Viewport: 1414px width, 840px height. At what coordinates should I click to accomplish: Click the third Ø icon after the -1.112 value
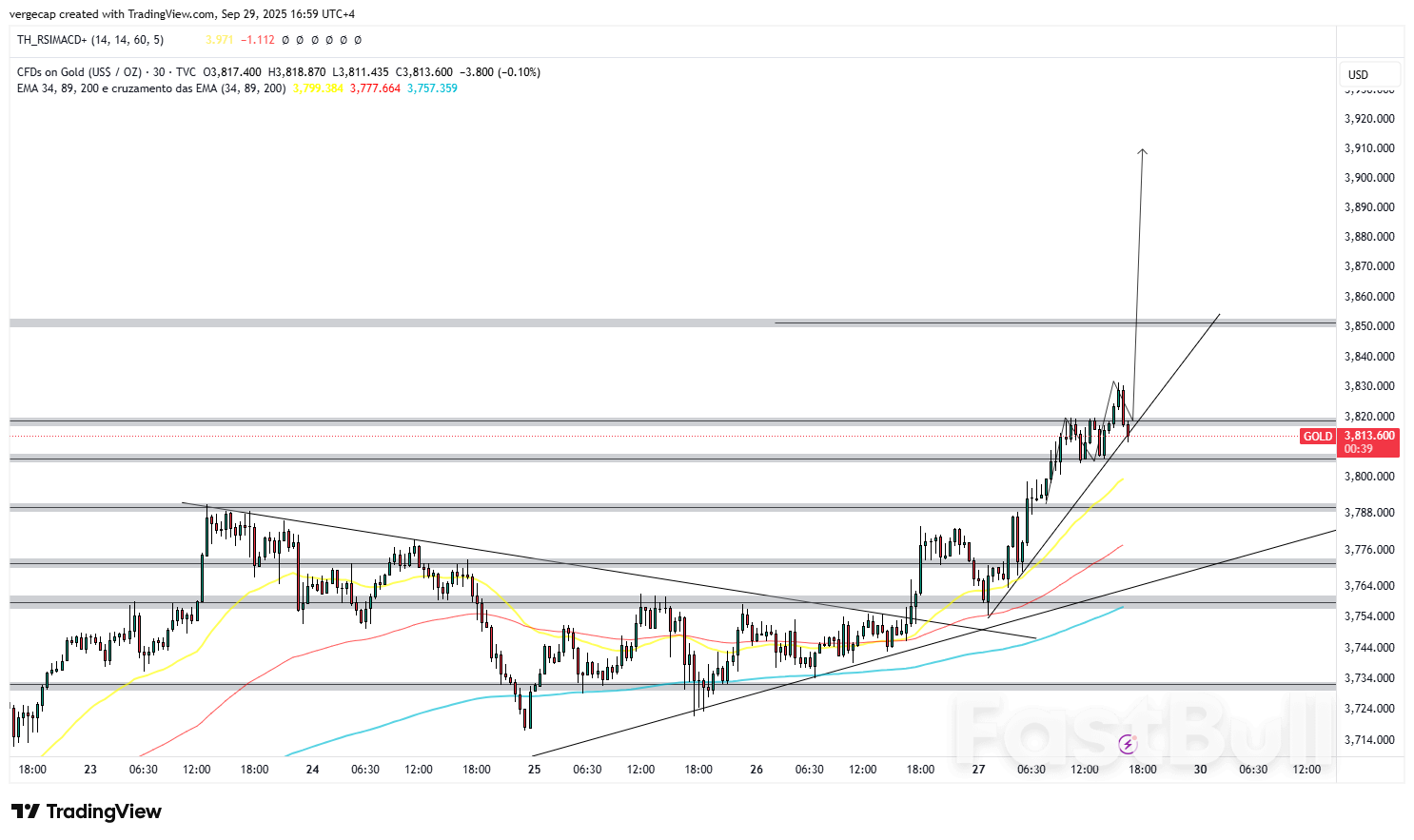(314, 41)
